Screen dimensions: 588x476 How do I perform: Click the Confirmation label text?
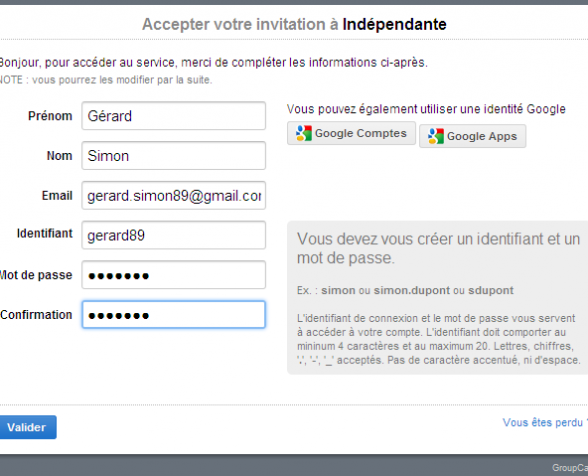click(36, 315)
